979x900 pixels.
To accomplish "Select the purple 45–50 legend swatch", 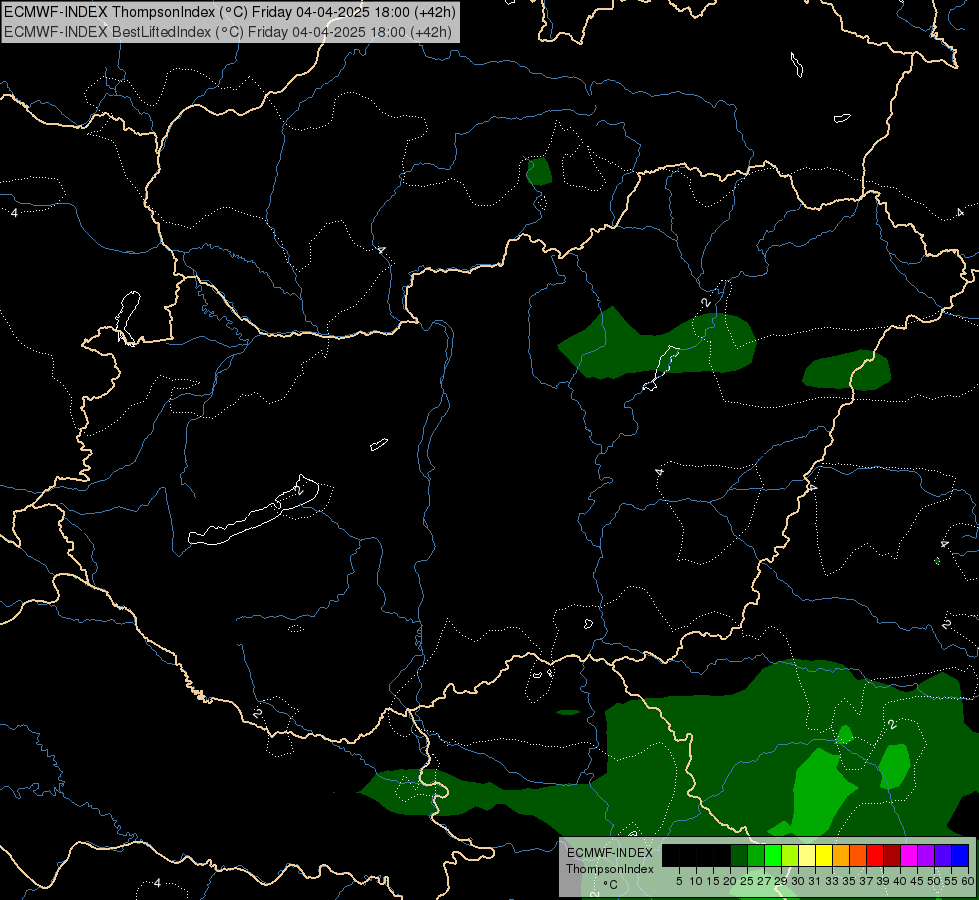I will [926, 855].
